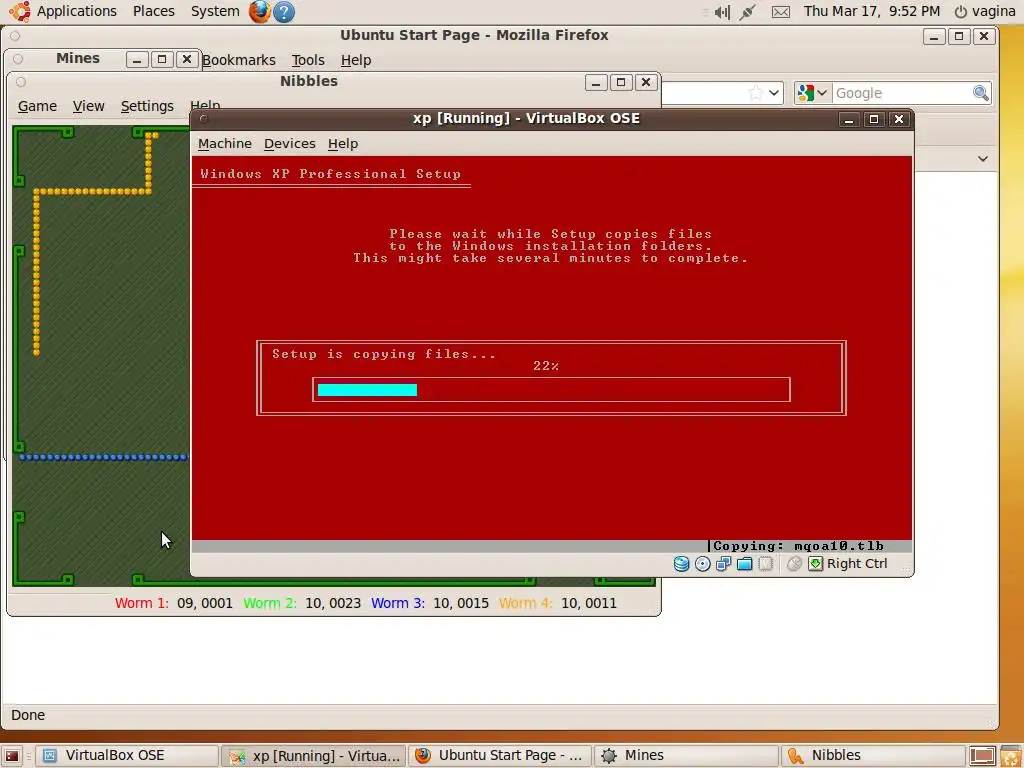1024x768 pixels.
Task: Click the CD/DVD drive indicator in VirtualBox
Action: (703, 564)
